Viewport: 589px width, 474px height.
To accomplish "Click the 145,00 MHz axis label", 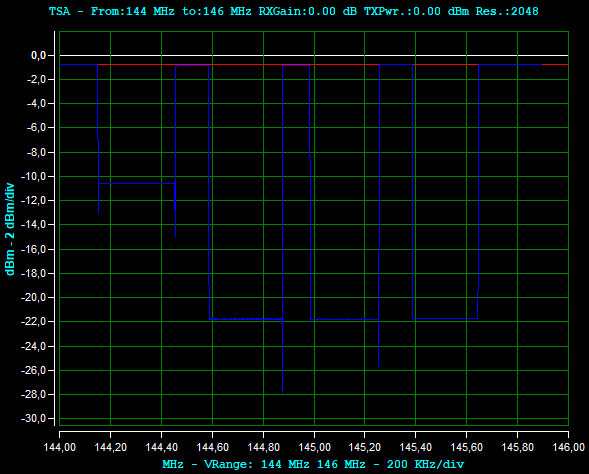I will point(314,447).
